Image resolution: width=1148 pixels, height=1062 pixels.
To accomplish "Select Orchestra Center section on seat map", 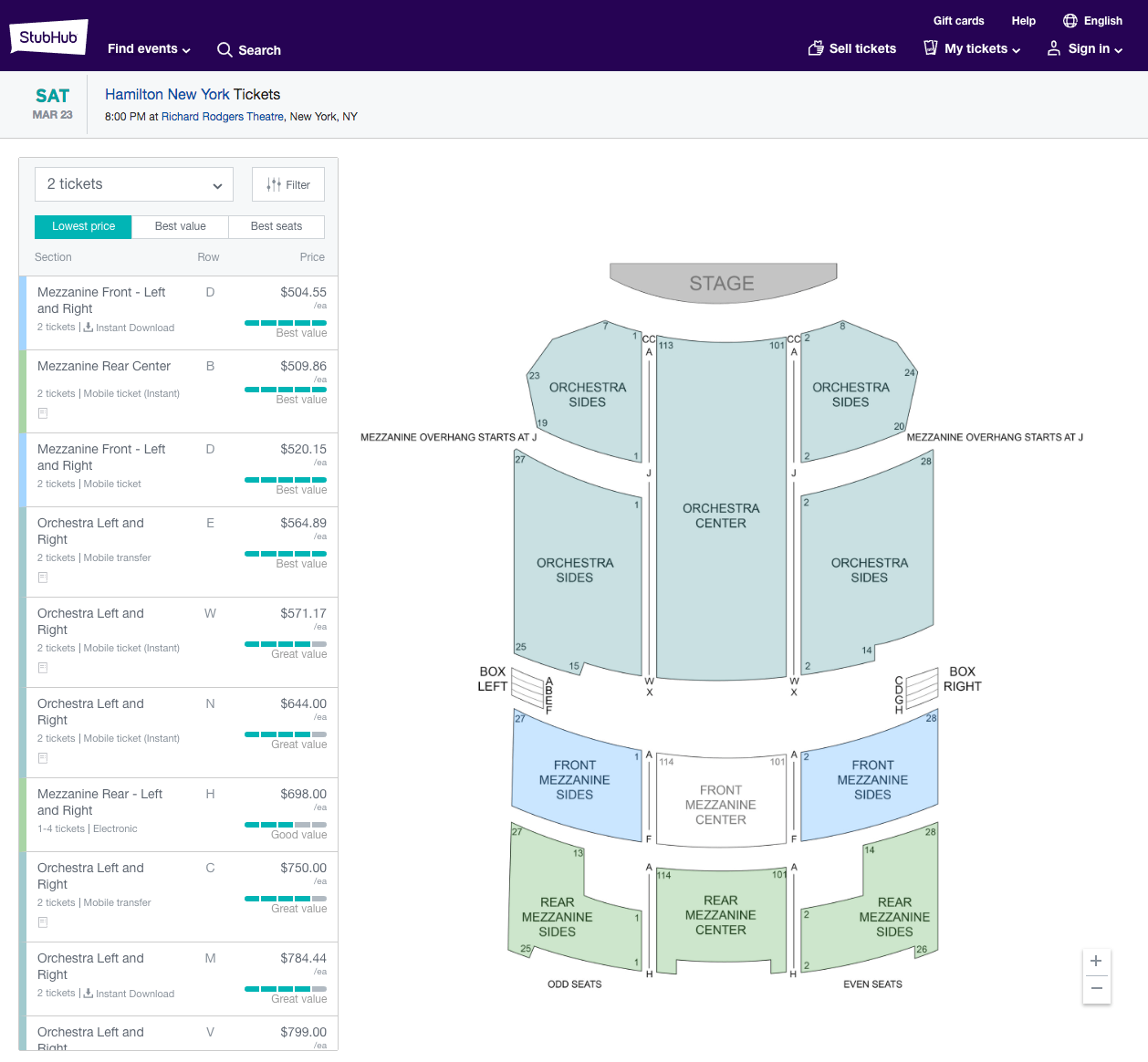I will (x=721, y=515).
